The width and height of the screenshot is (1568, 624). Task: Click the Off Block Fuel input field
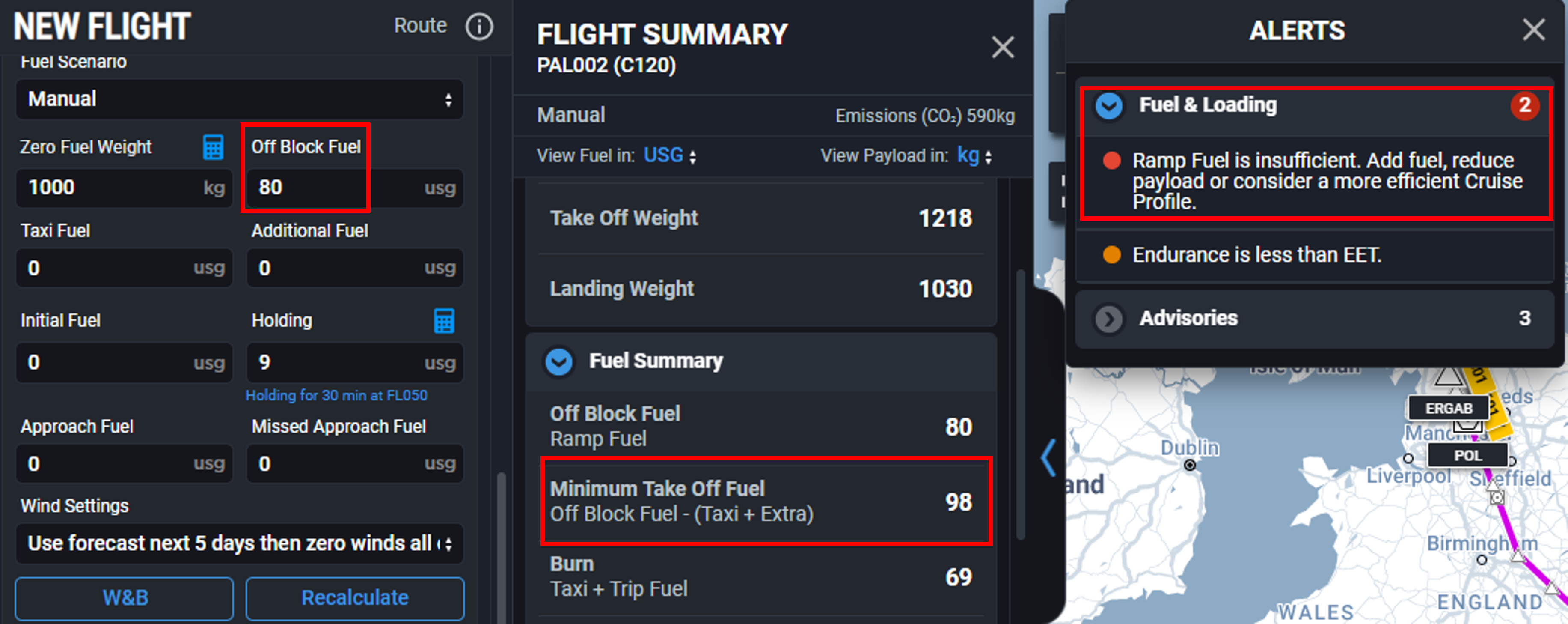(355, 188)
